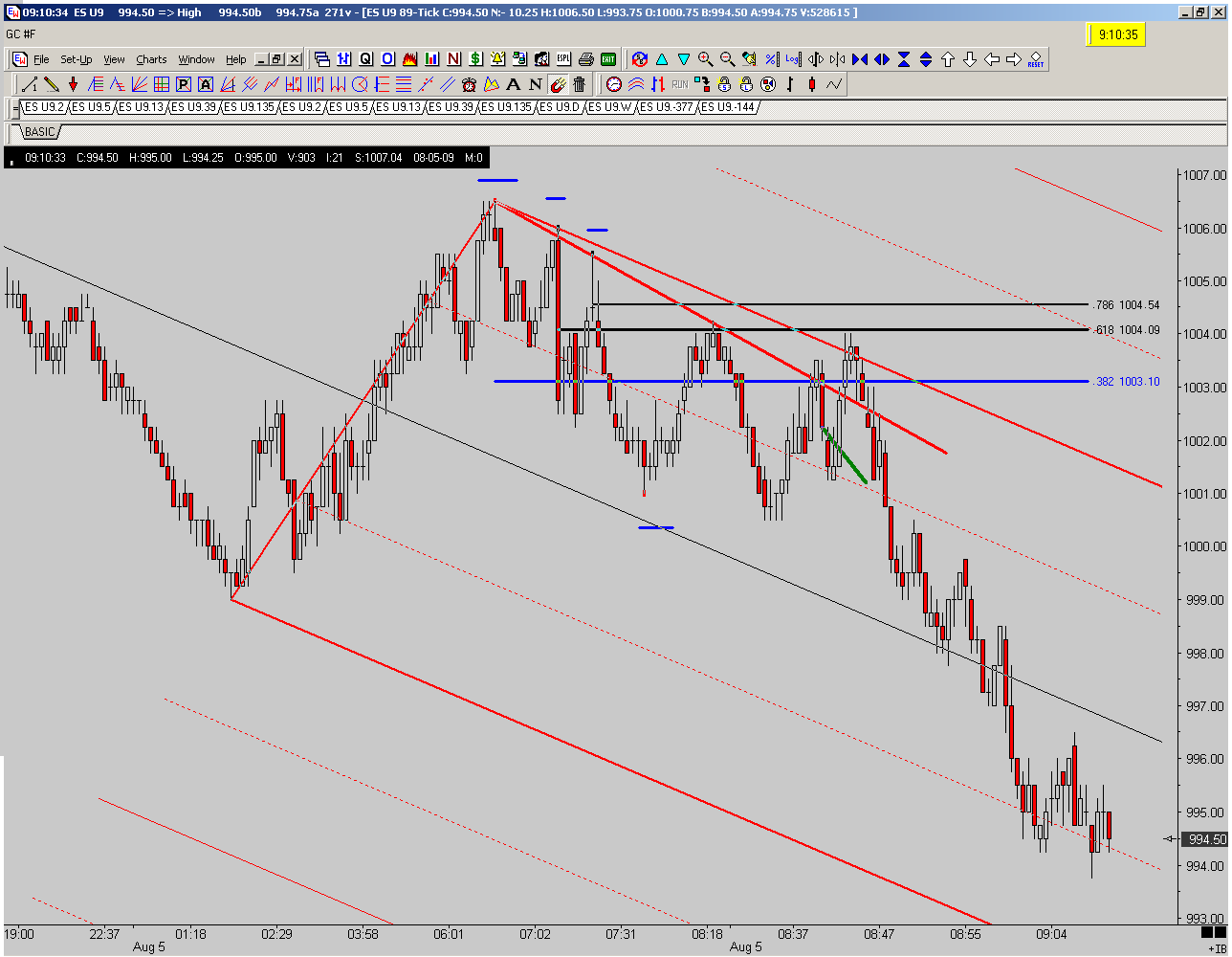Click the printer icon
The height and width of the screenshot is (957, 1232).
coord(586,59)
